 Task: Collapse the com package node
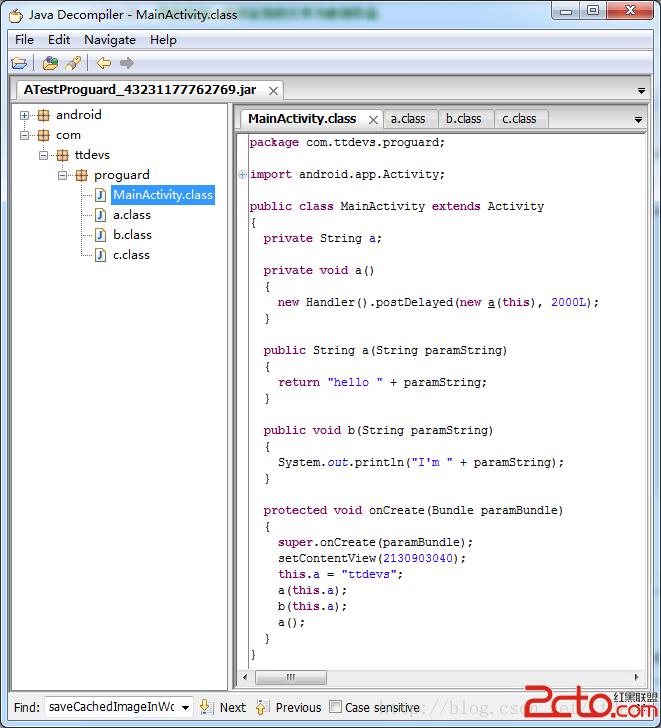coord(24,135)
